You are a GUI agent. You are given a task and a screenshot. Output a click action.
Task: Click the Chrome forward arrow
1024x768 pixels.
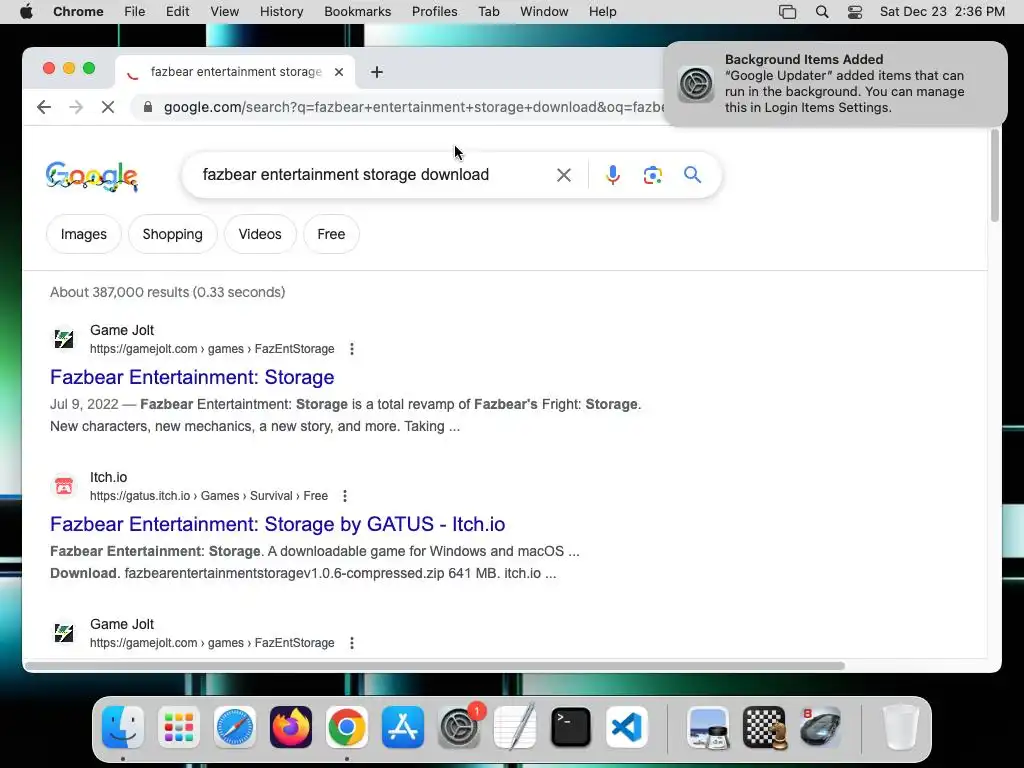pyautogui.click(x=76, y=107)
